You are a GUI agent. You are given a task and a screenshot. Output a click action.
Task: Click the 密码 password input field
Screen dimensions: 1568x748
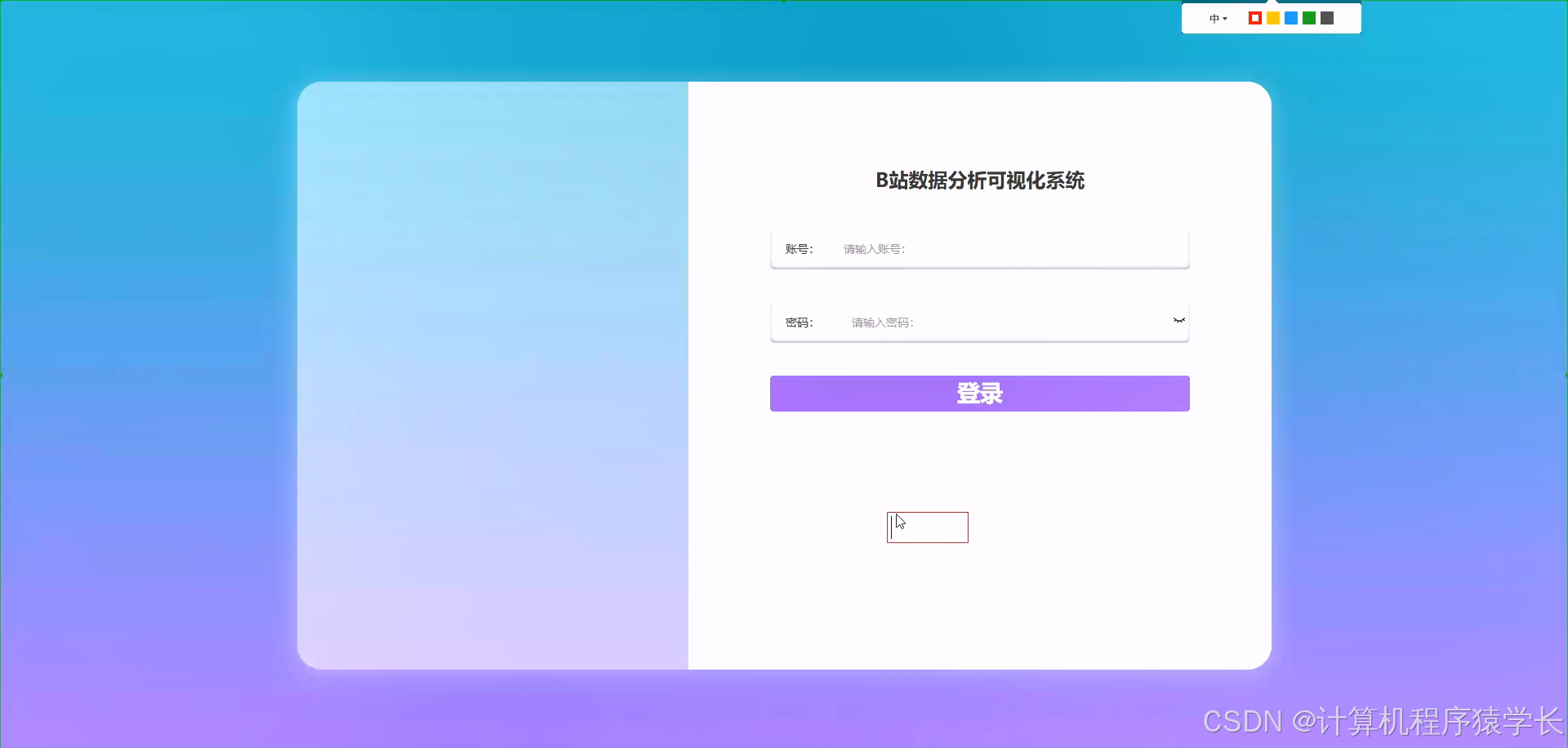pos(979,323)
